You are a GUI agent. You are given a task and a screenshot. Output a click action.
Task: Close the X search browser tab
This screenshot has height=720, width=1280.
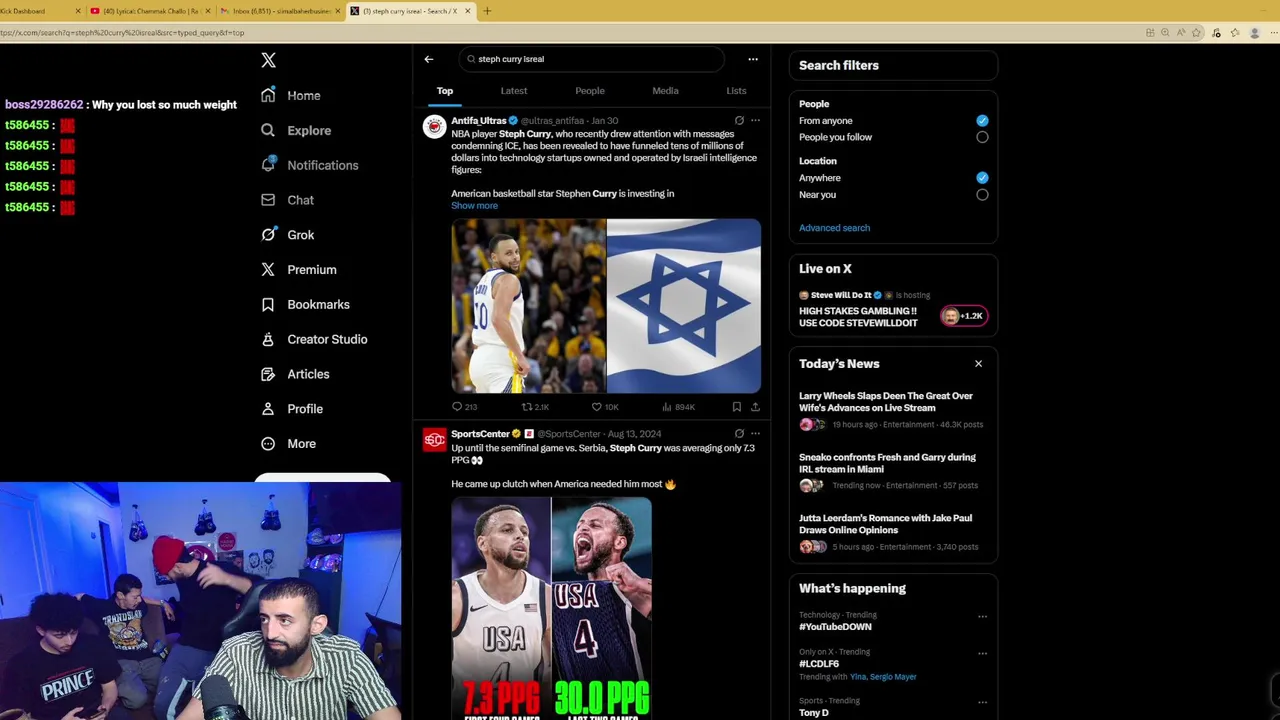[467, 11]
